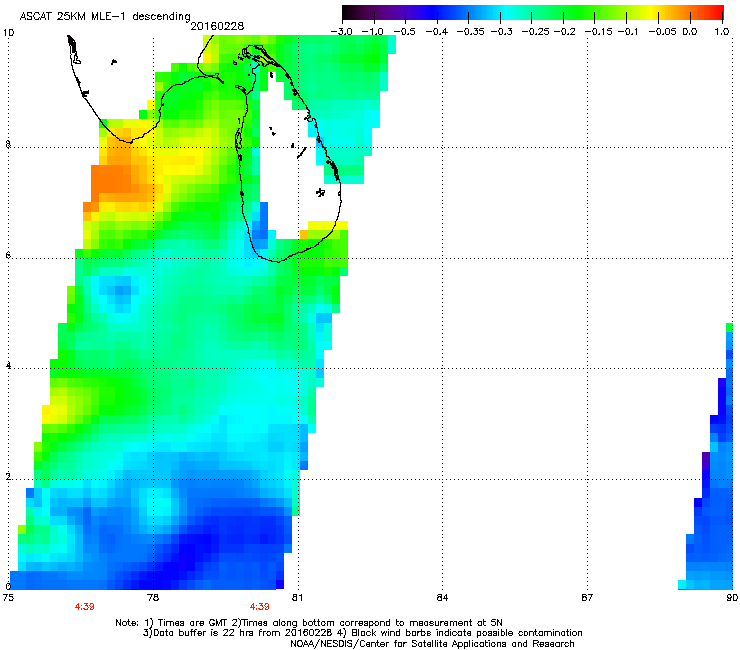Click the -0.25 color bar label
The width and height of the screenshot is (740, 650).
[536, 32]
